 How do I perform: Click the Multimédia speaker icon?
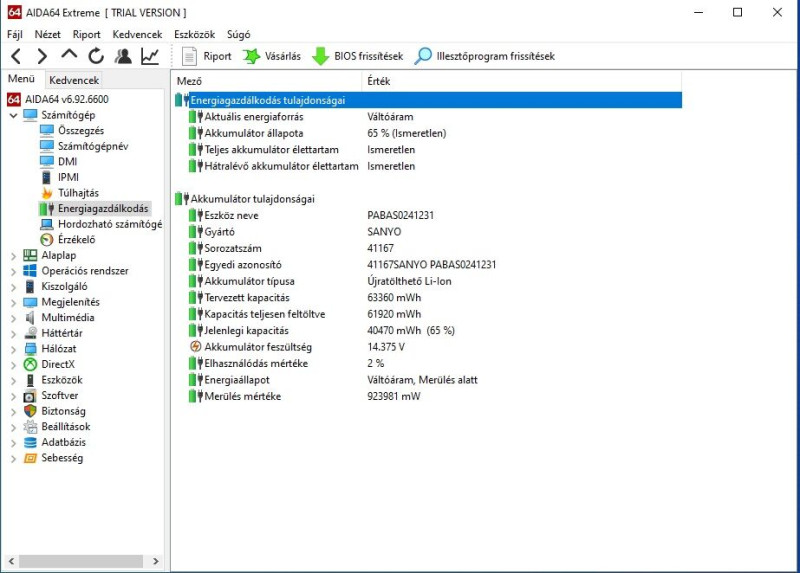[30, 317]
